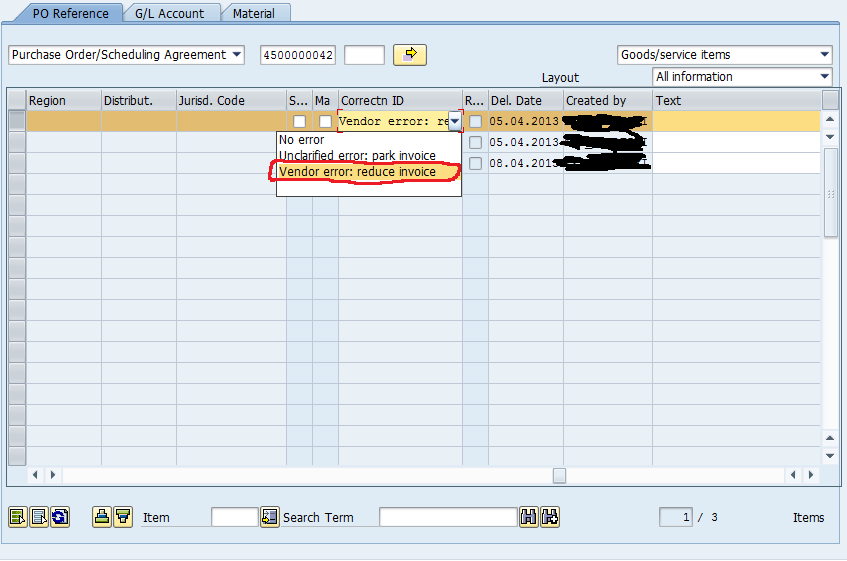The width and height of the screenshot is (847, 561).
Task: Switch to the G/L Account tab
Action: [169, 13]
